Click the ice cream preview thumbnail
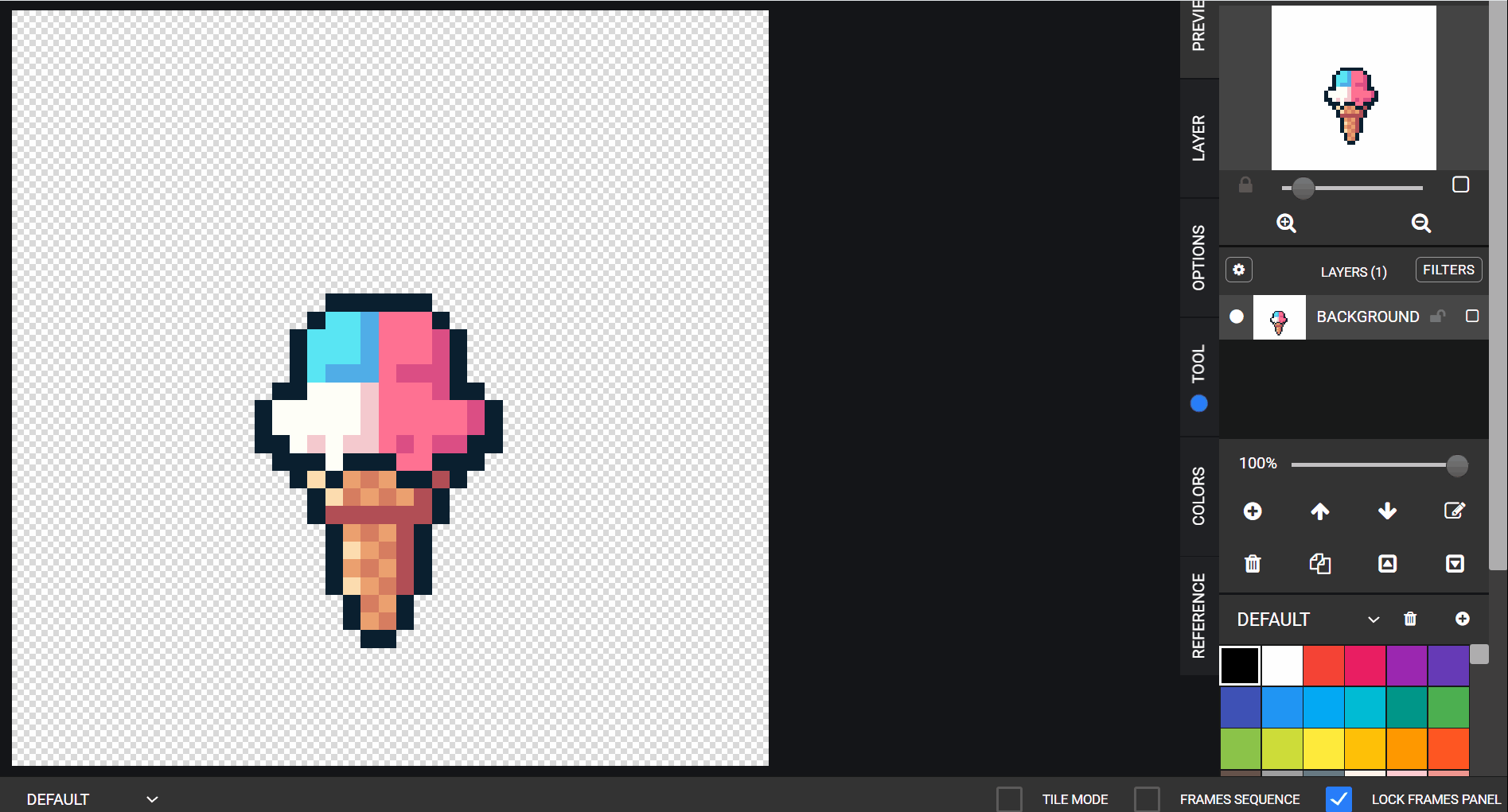This screenshot has height=812, width=1508. coord(1354,87)
